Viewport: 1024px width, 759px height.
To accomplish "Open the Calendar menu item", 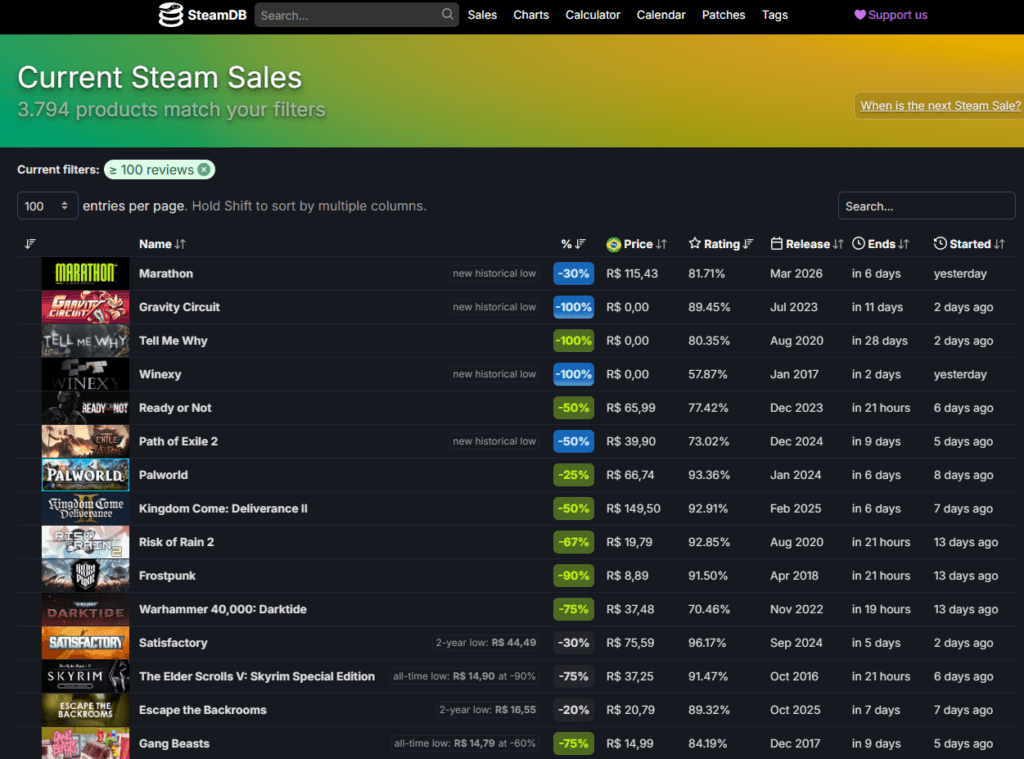I will [661, 14].
